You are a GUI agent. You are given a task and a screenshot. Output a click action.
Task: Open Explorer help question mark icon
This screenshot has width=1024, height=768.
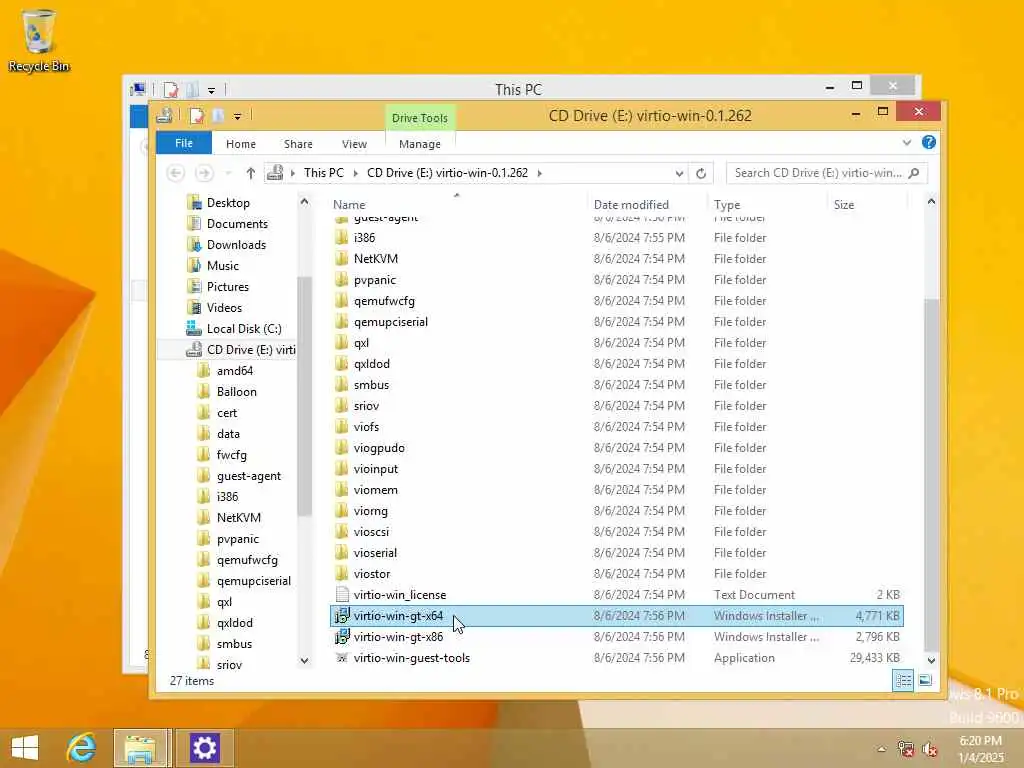[929, 142]
